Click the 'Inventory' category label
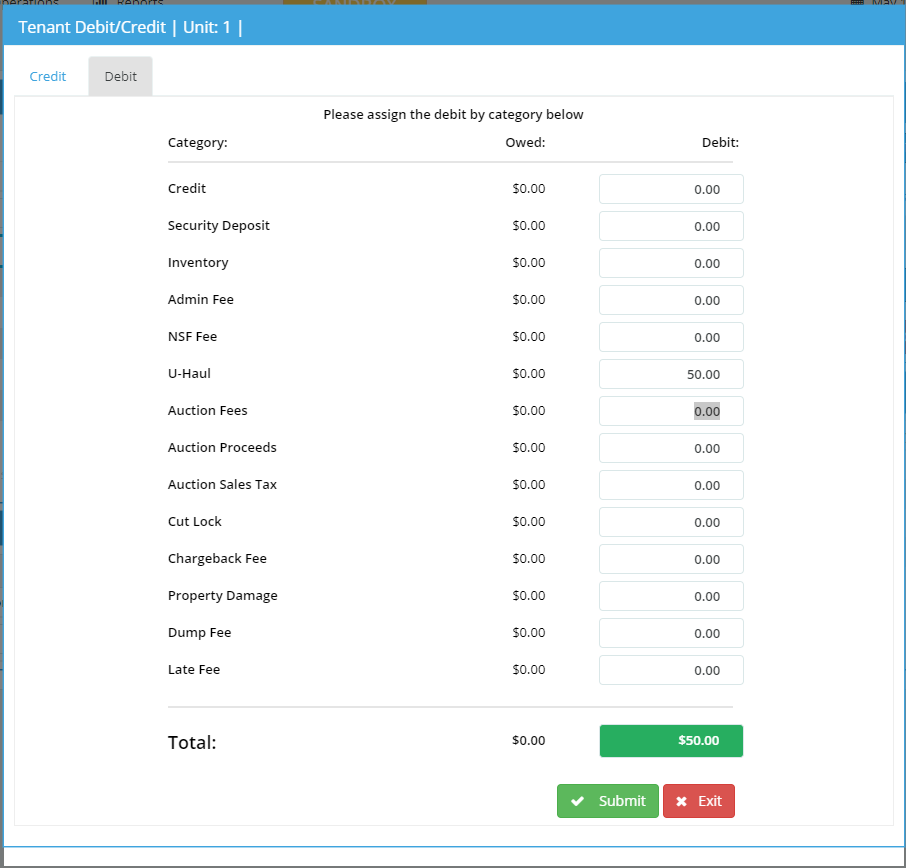 point(198,262)
